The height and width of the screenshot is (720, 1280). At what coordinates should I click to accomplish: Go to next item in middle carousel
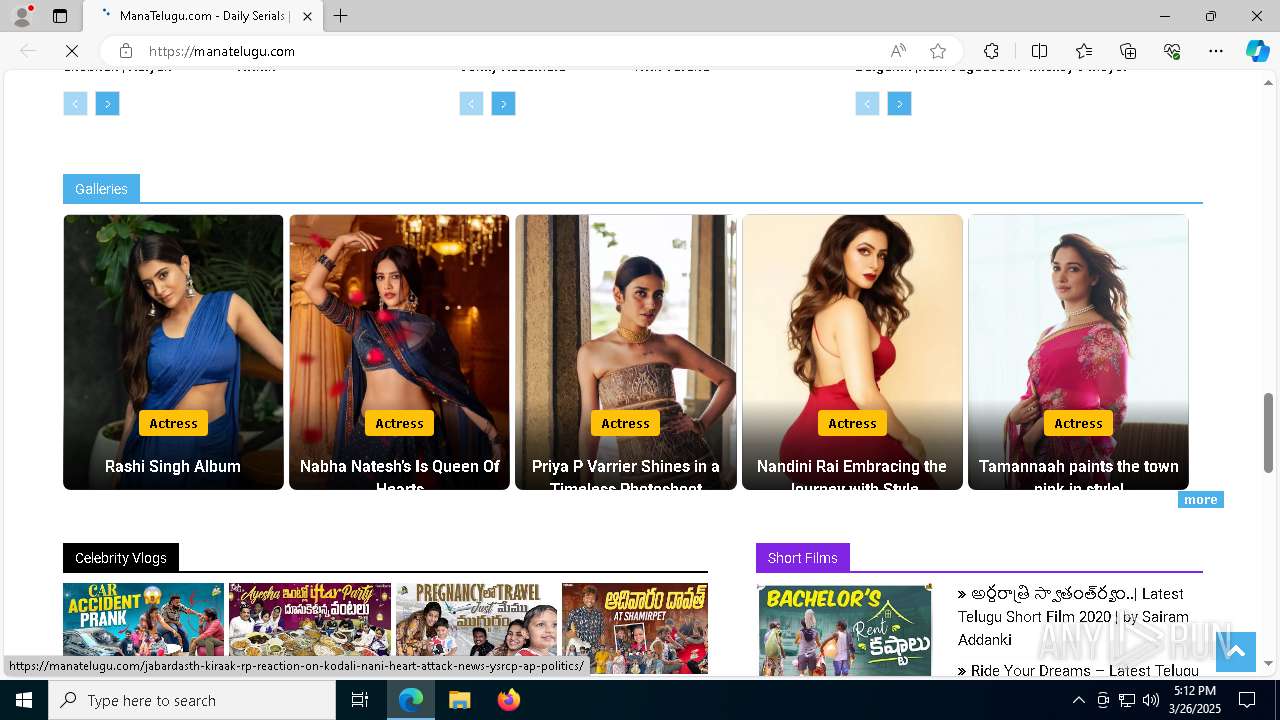pos(503,104)
